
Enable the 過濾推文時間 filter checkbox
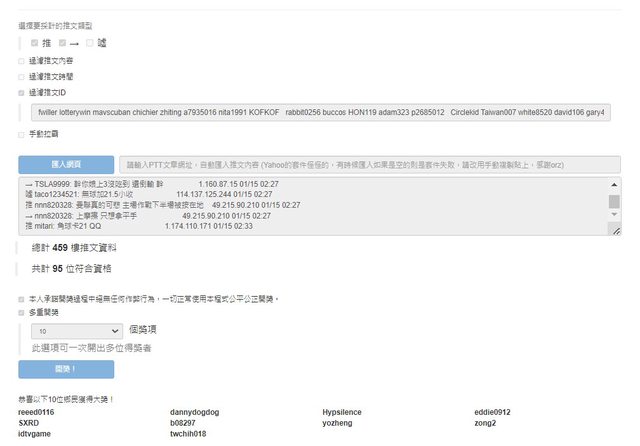click(x=23, y=76)
